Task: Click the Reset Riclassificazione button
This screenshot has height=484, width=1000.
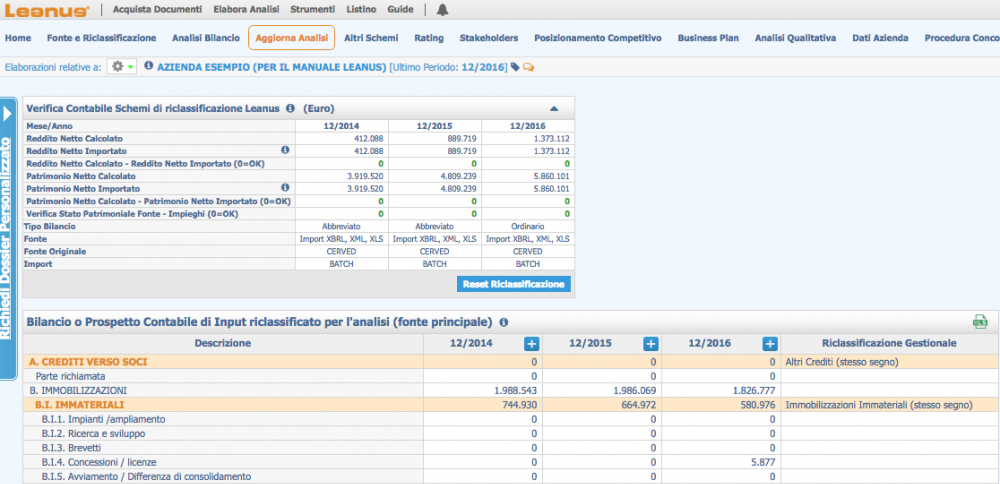Action: [x=514, y=284]
